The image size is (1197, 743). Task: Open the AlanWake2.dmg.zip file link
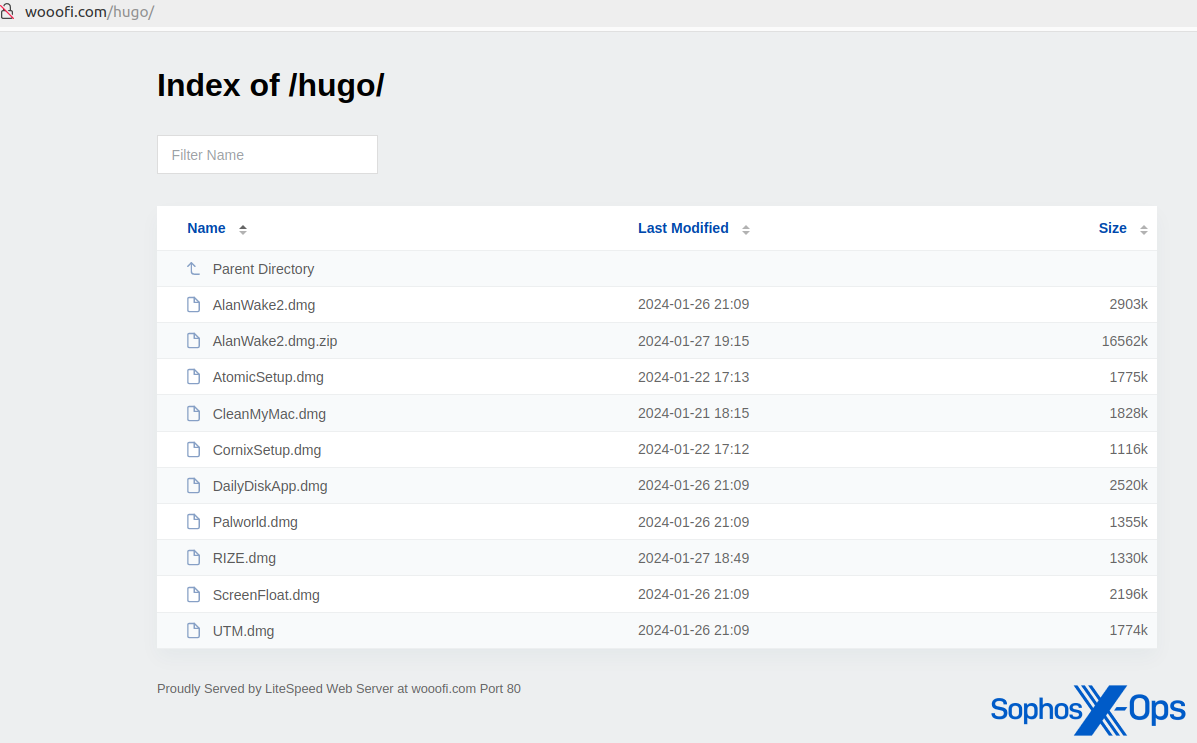[275, 341]
